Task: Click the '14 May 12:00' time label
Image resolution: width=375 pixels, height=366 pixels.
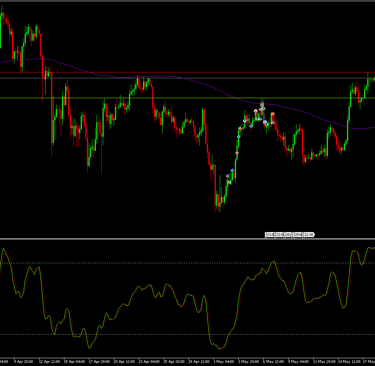Action: 348,361
